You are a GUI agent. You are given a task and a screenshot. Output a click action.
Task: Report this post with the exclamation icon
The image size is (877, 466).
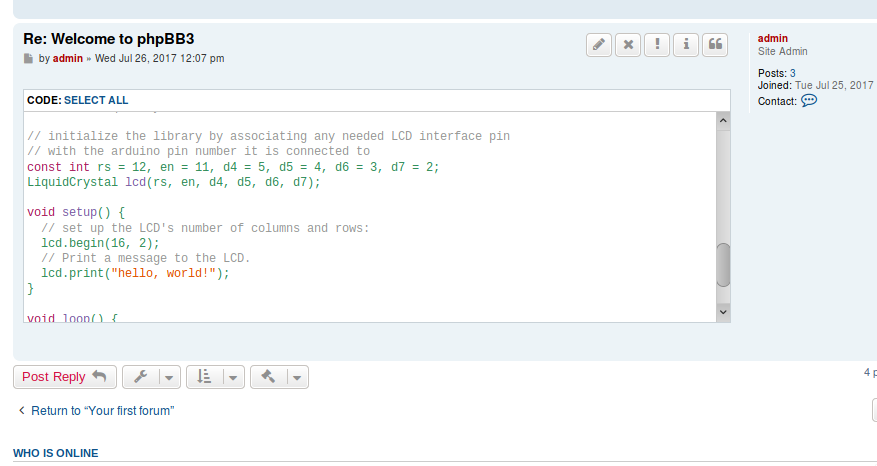click(x=657, y=45)
